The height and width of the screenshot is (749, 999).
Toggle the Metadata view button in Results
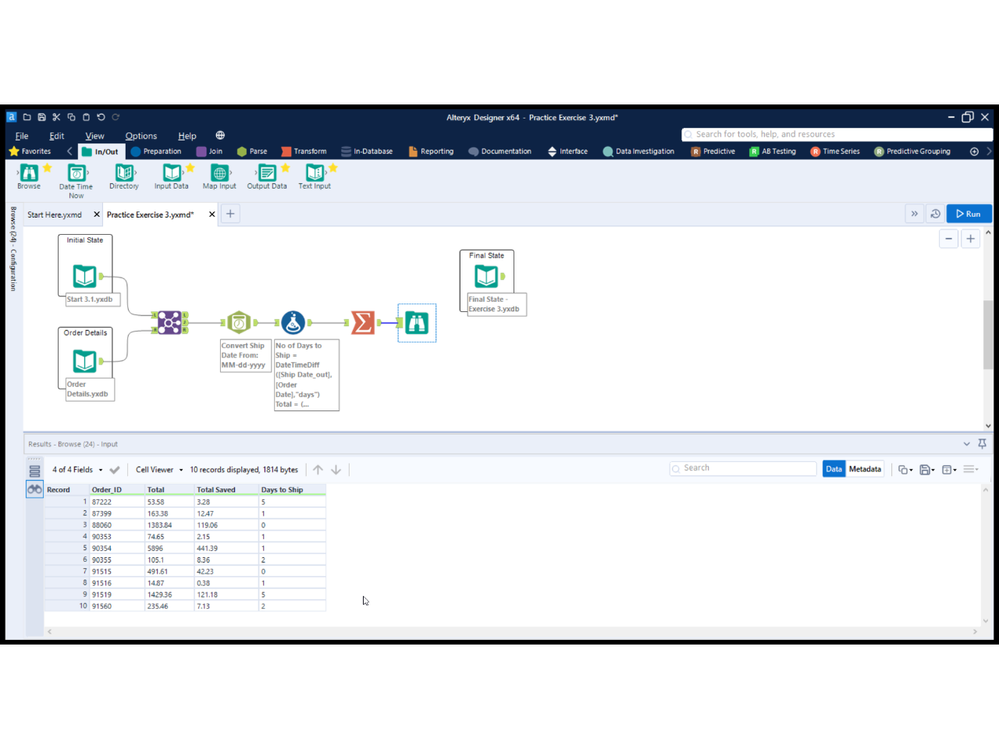coord(865,469)
